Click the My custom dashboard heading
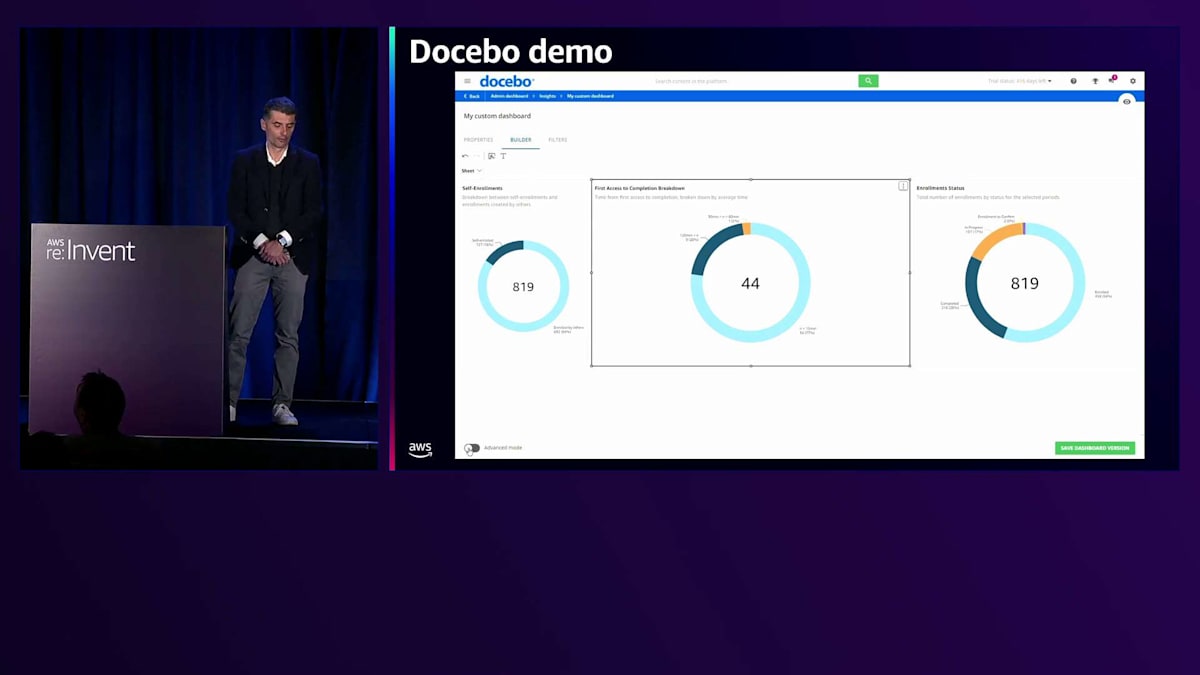This screenshot has width=1200, height=675. tap(497, 116)
